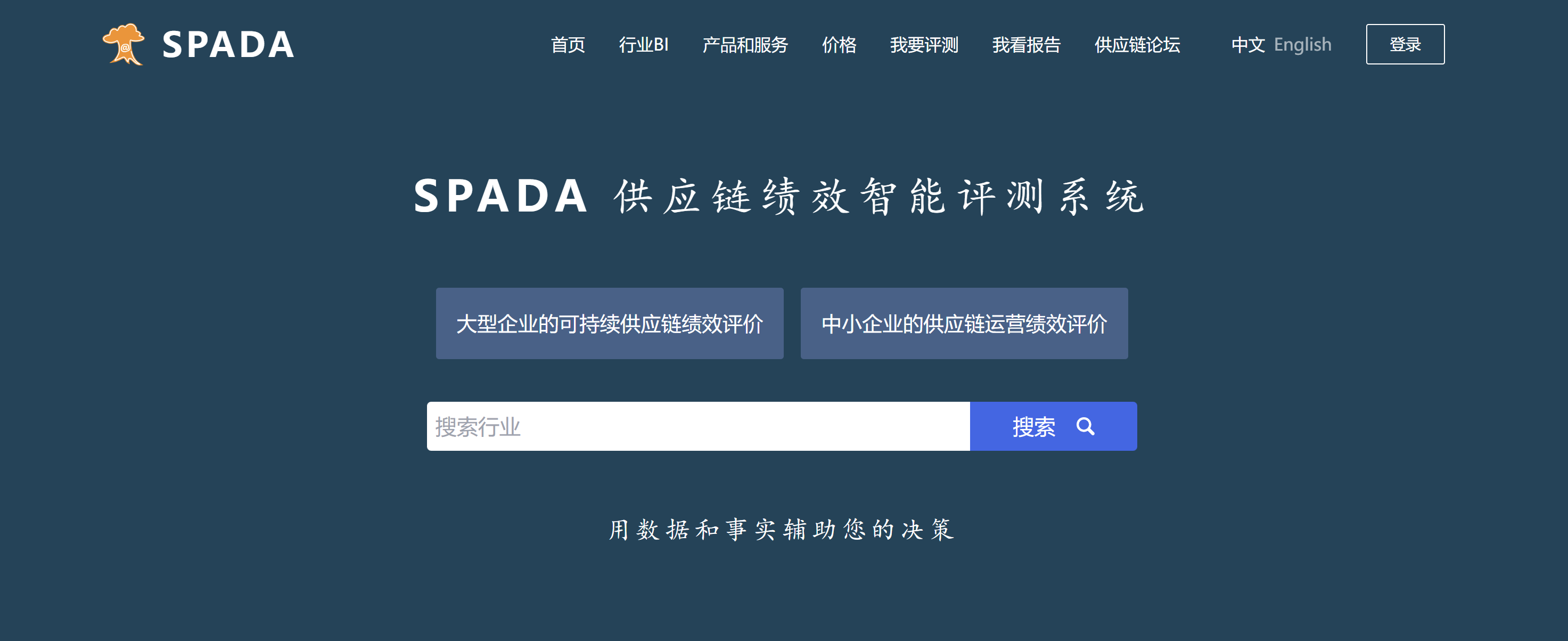The width and height of the screenshot is (1568, 641).
Task: Click 首页 menu tab
Action: (566, 43)
